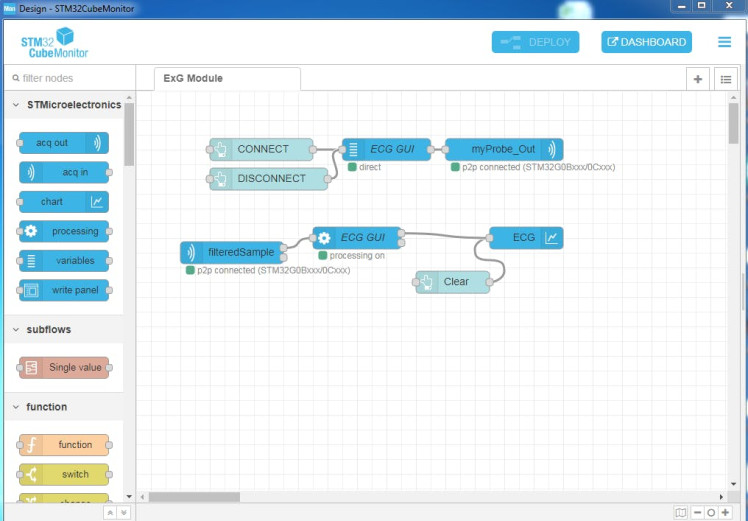Open the hamburger main menu
Screen dimensions: 748x521
point(724,42)
